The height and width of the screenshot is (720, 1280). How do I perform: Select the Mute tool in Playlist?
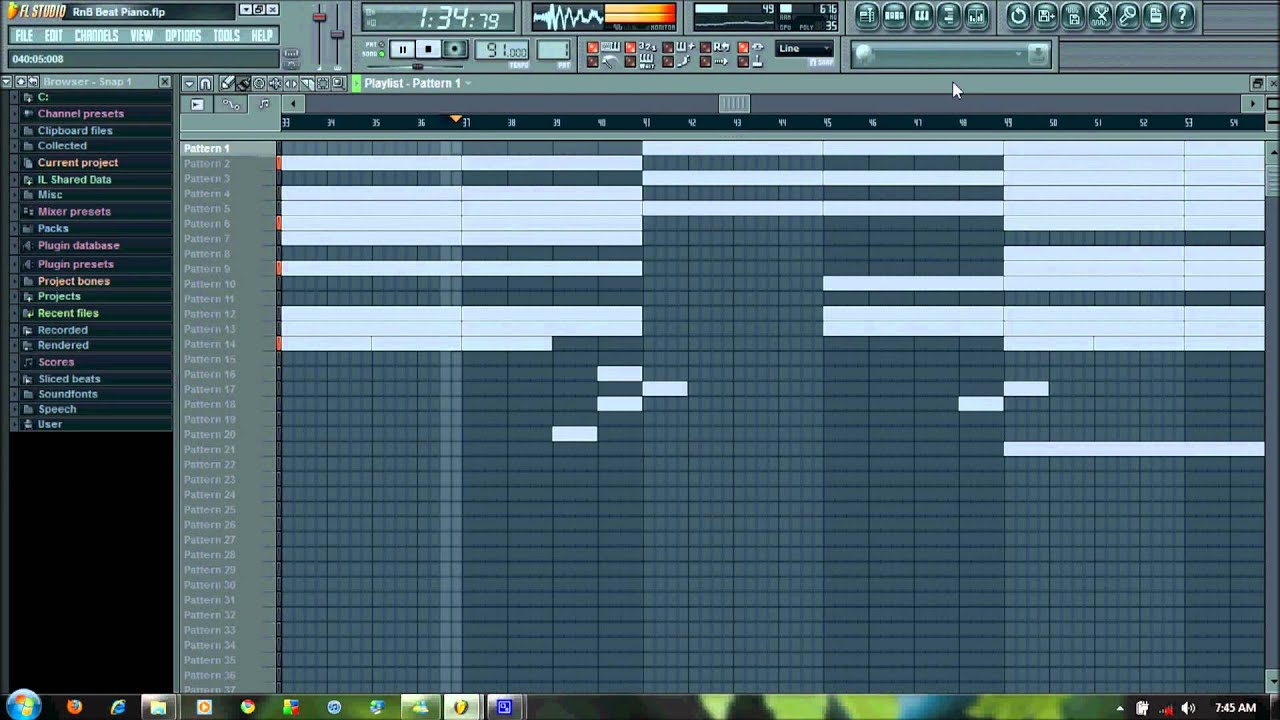(x=275, y=83)
